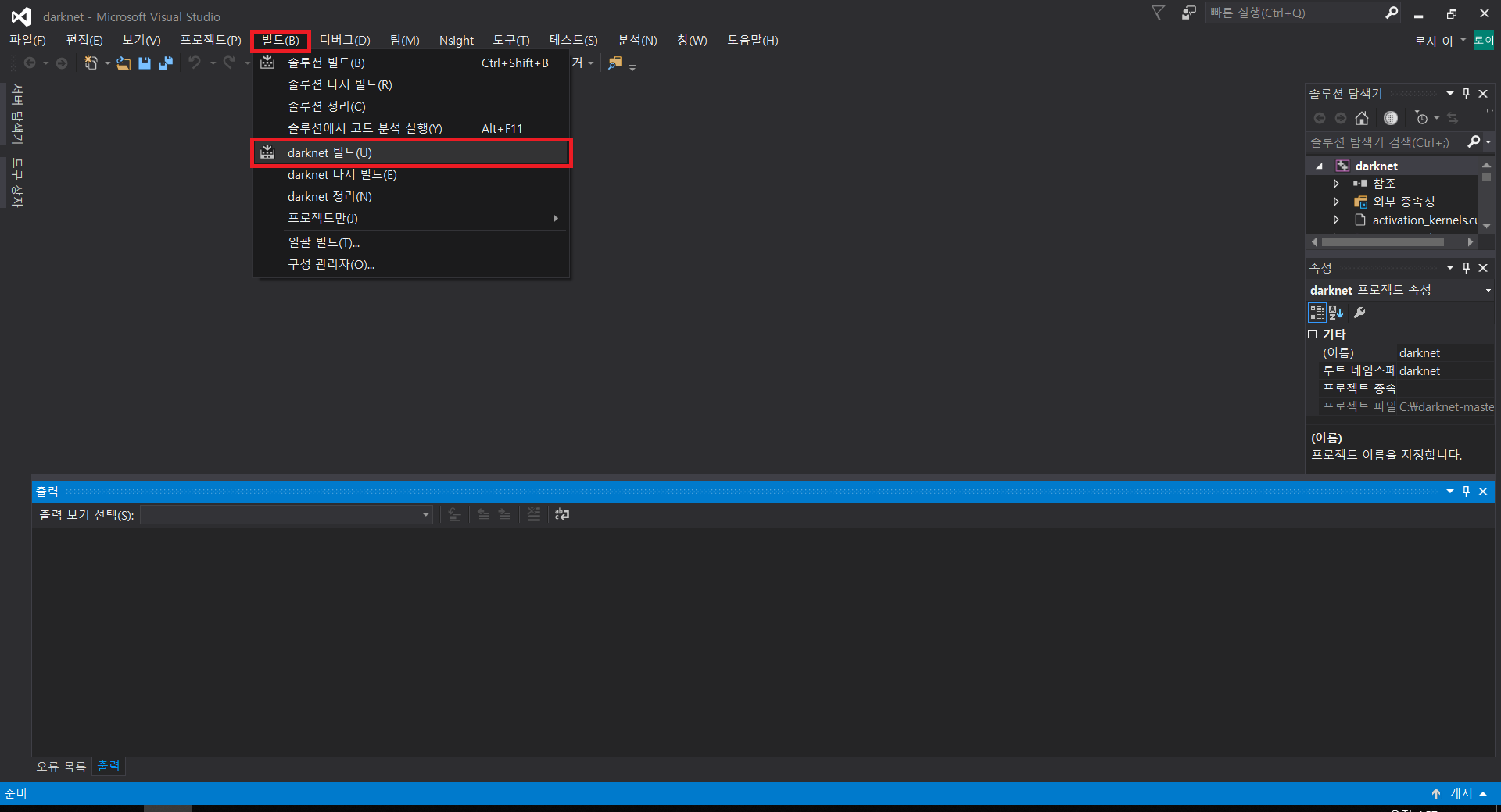Select 솔루션 정리(C) menu item

coord(411,106)
